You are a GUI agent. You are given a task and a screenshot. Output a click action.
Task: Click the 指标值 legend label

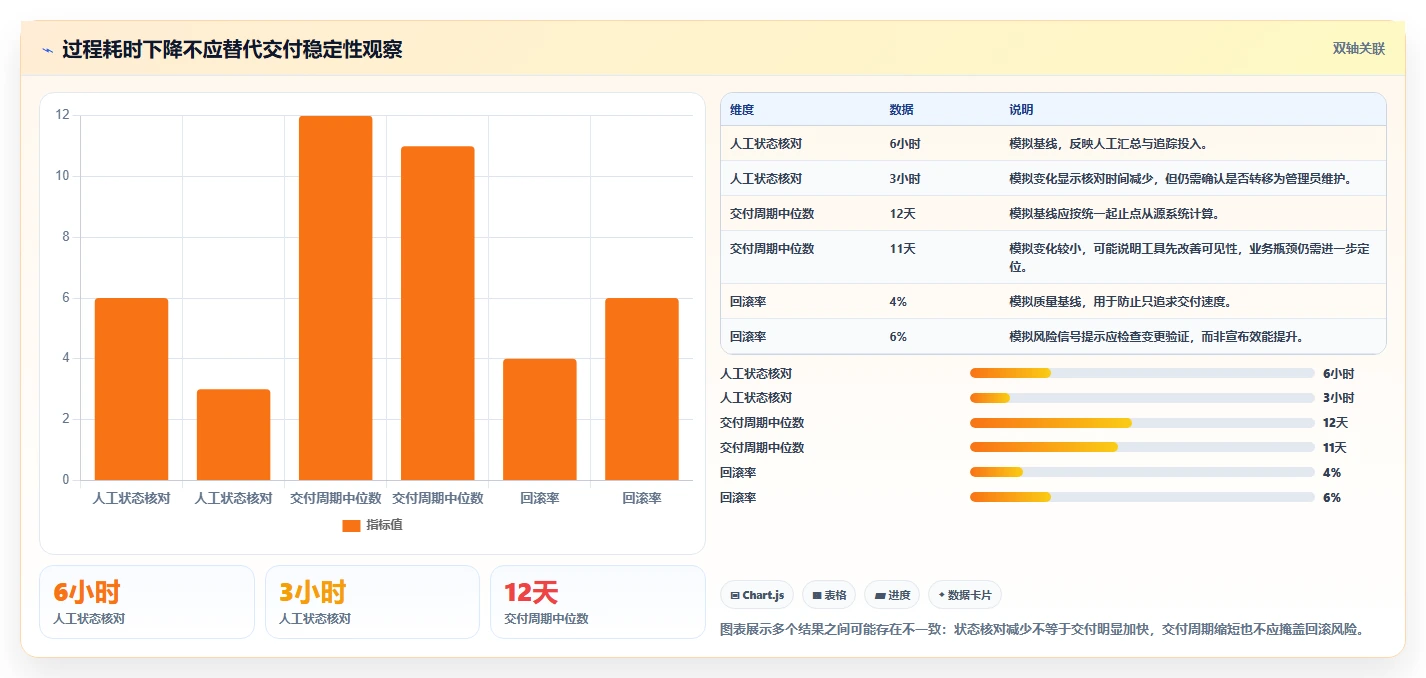[x=384, y=525]
